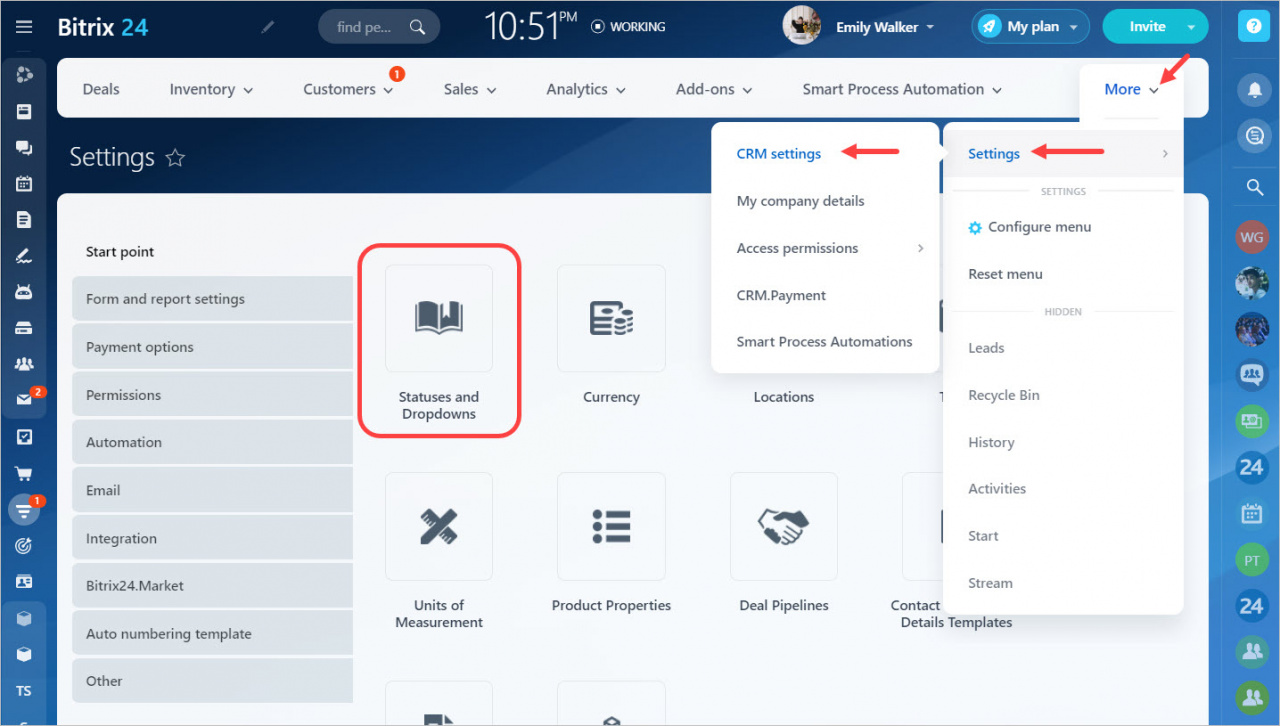
Task: Add Settings page to favorites star
Action: click(175, 158)
